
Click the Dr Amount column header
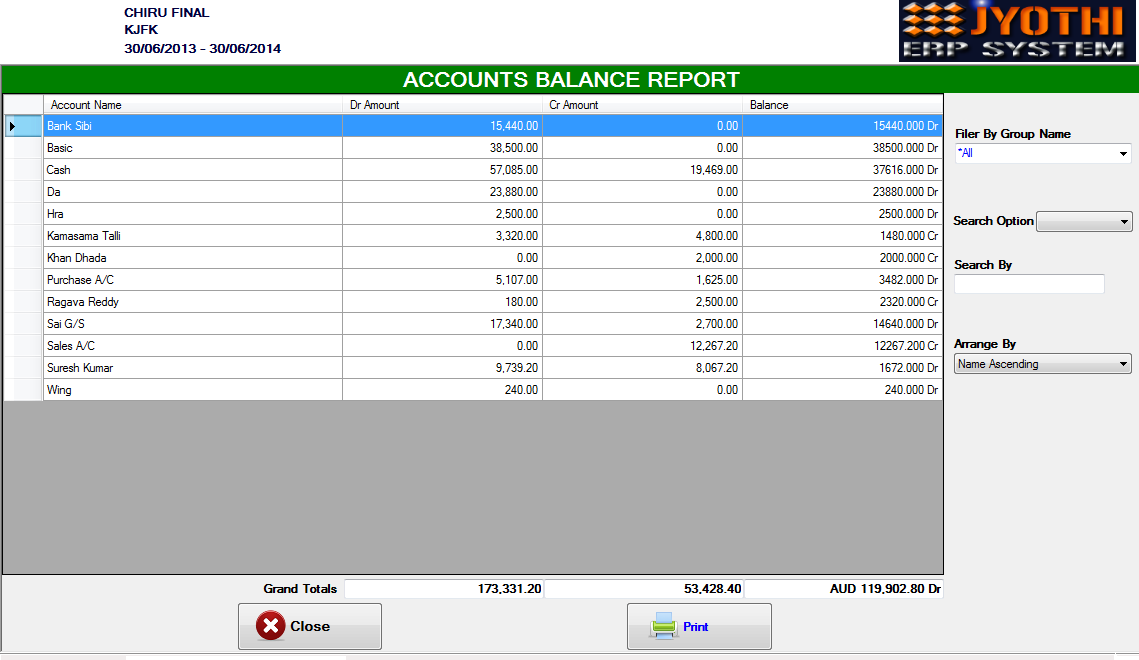440,104
